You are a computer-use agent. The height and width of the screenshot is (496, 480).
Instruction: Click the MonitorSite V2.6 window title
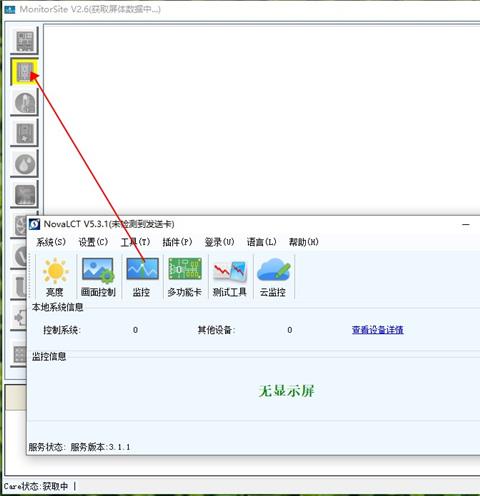tap(90, 9)
